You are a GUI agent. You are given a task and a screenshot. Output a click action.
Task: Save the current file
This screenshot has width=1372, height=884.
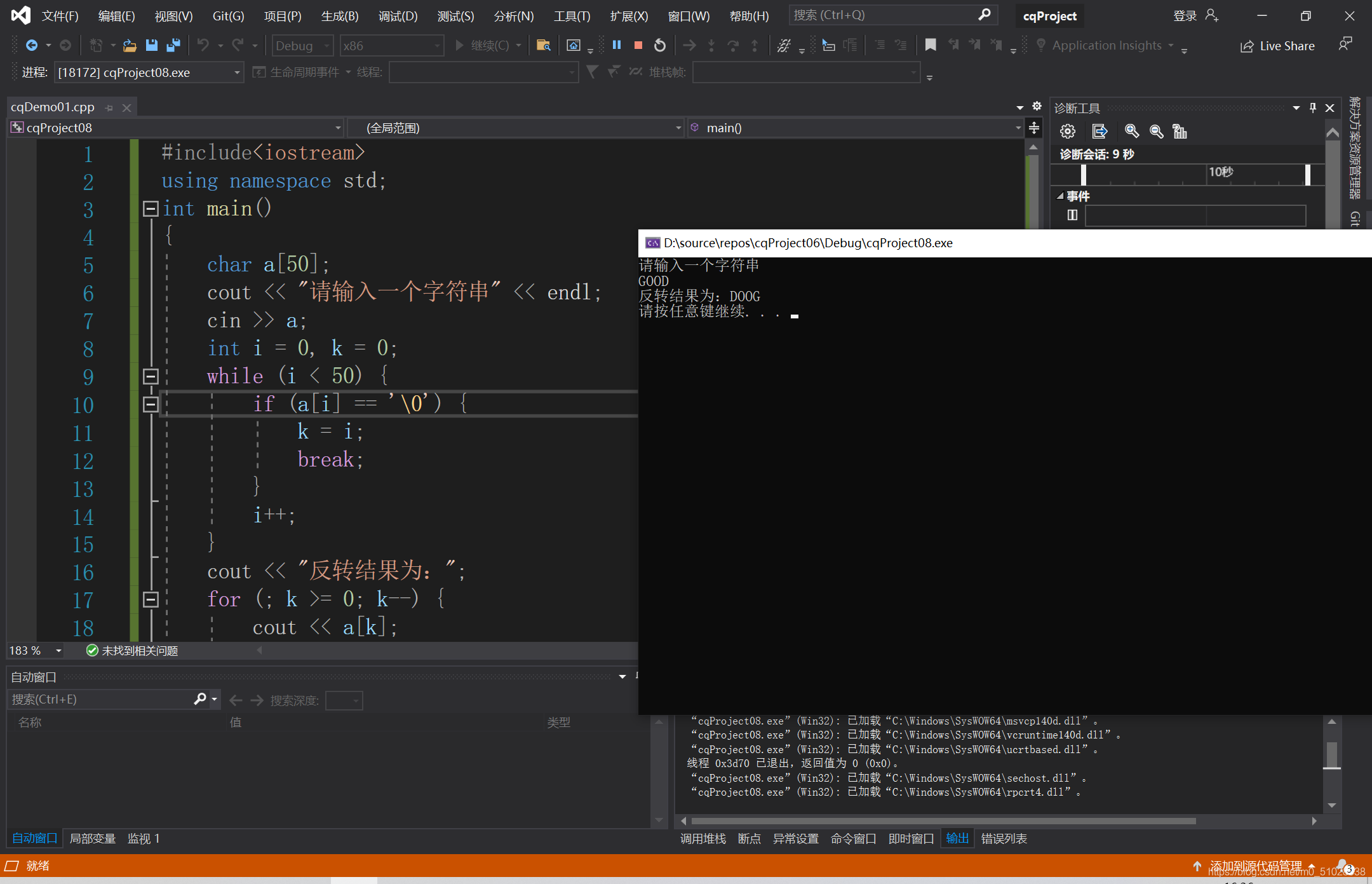151,45
